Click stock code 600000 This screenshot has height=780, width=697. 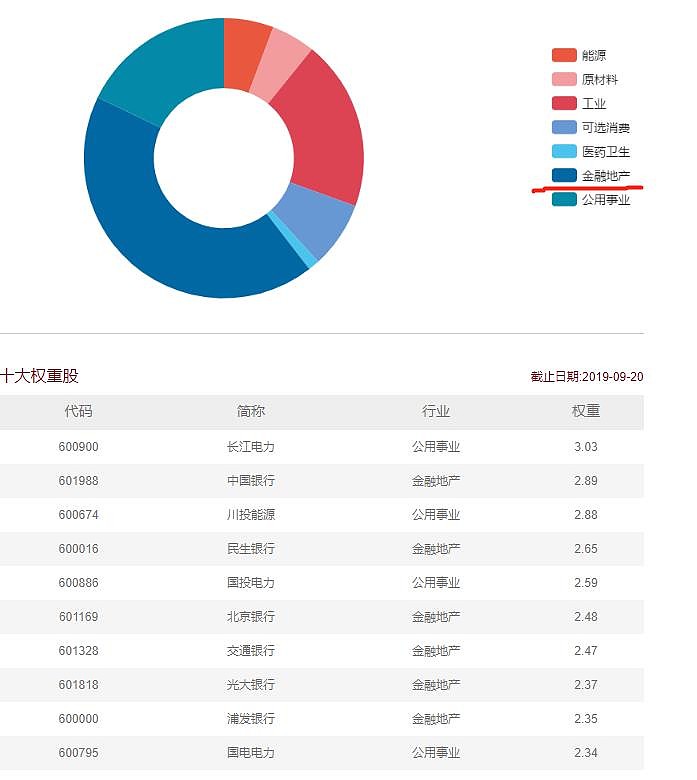coord(78,719)
